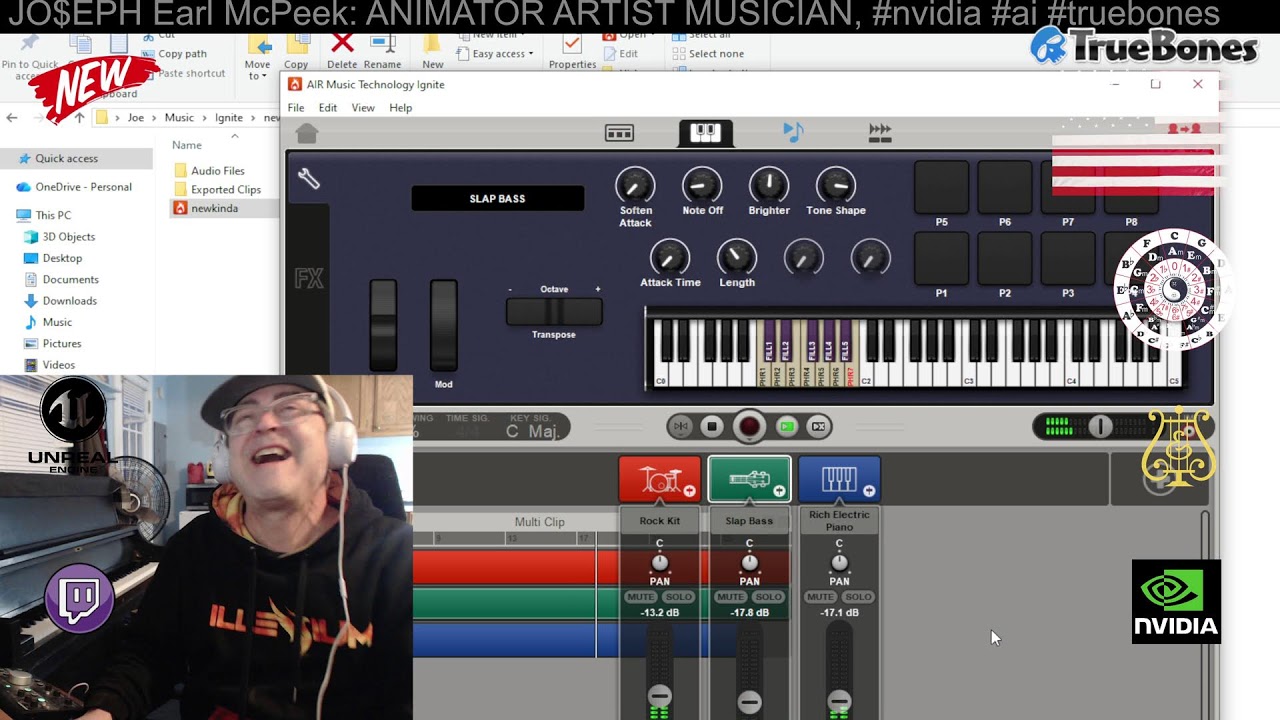The width and height of the screenshot is (1280, 720).
Task: Select newkinda file in File Explorer
Action: (x=213, y=208)
